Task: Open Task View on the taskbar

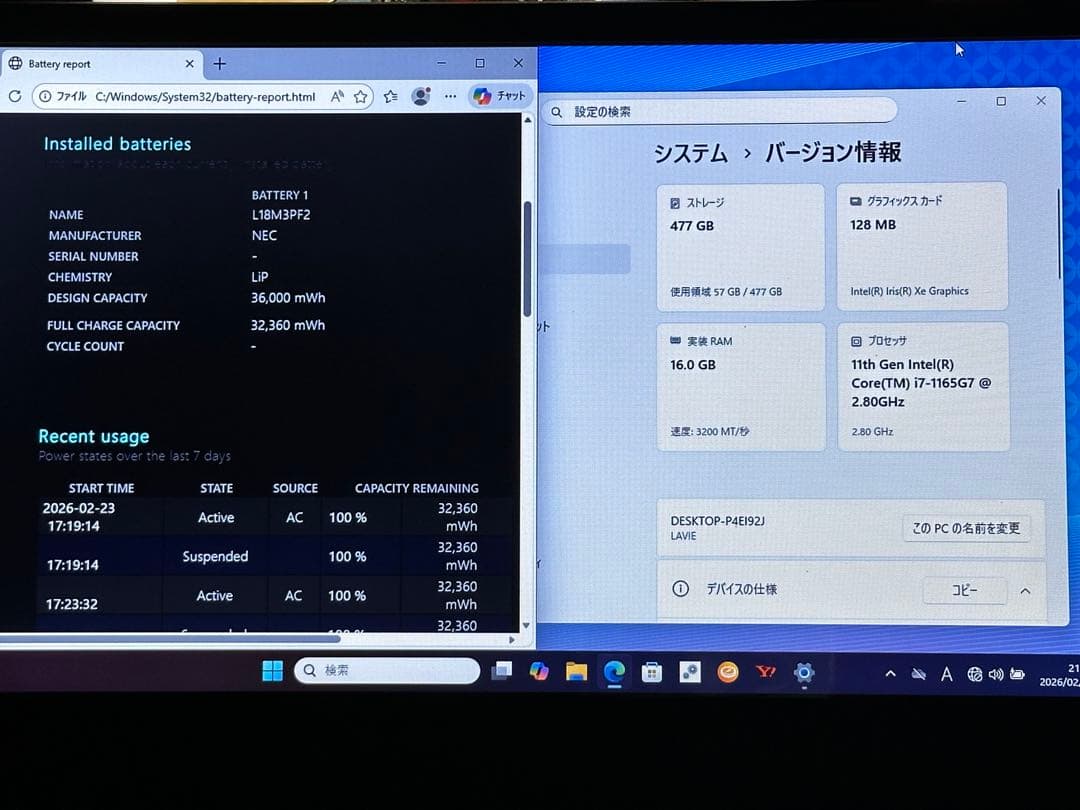Action: coord(501,670)
